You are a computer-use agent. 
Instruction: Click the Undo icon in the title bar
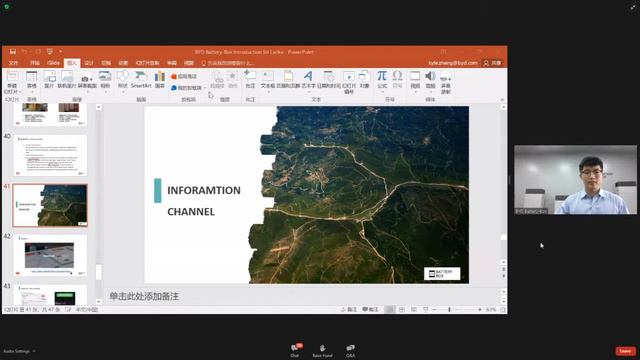[x=24, y=51]
